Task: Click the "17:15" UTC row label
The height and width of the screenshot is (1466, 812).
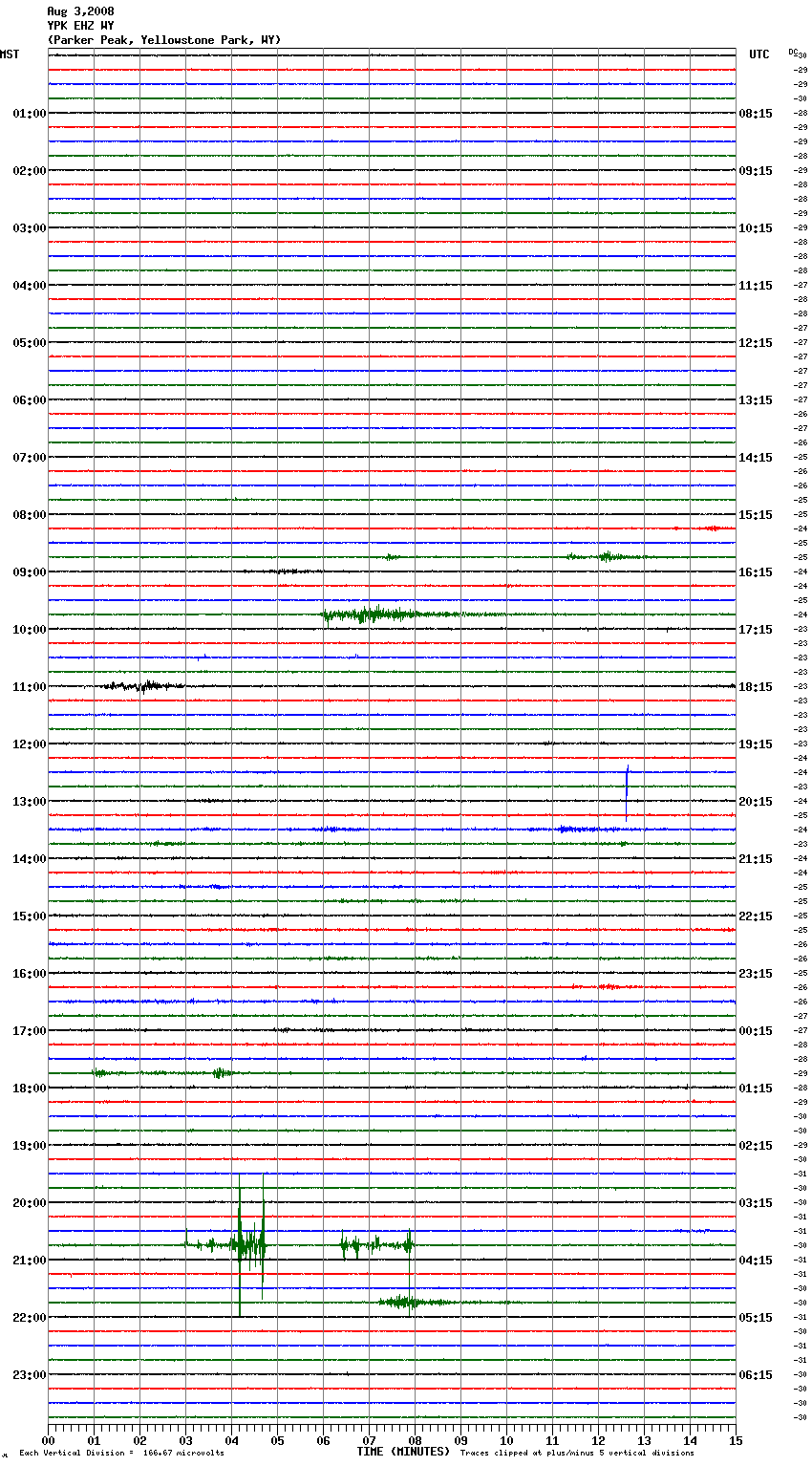Action: (x=756, y=630)
